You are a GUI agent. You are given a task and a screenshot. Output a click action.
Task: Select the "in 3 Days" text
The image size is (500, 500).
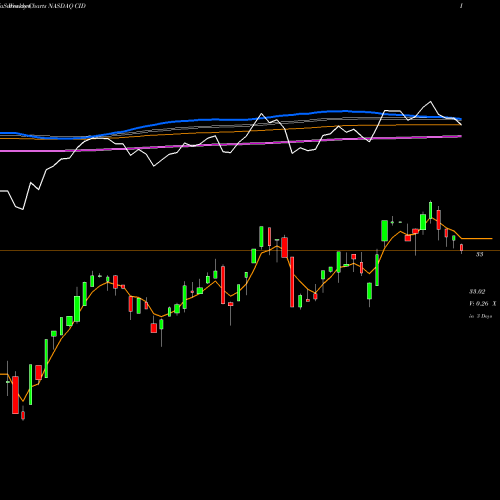[480, 316]
